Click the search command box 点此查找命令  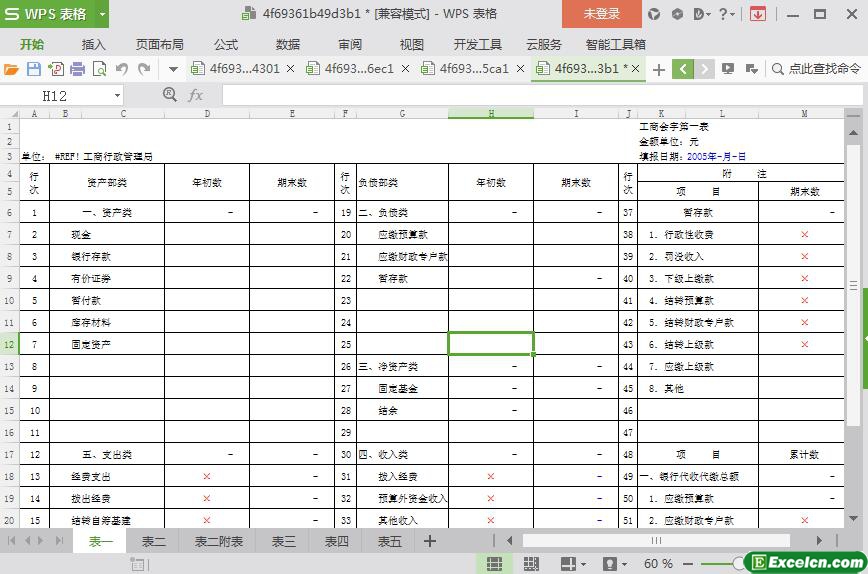pos(817,69)
